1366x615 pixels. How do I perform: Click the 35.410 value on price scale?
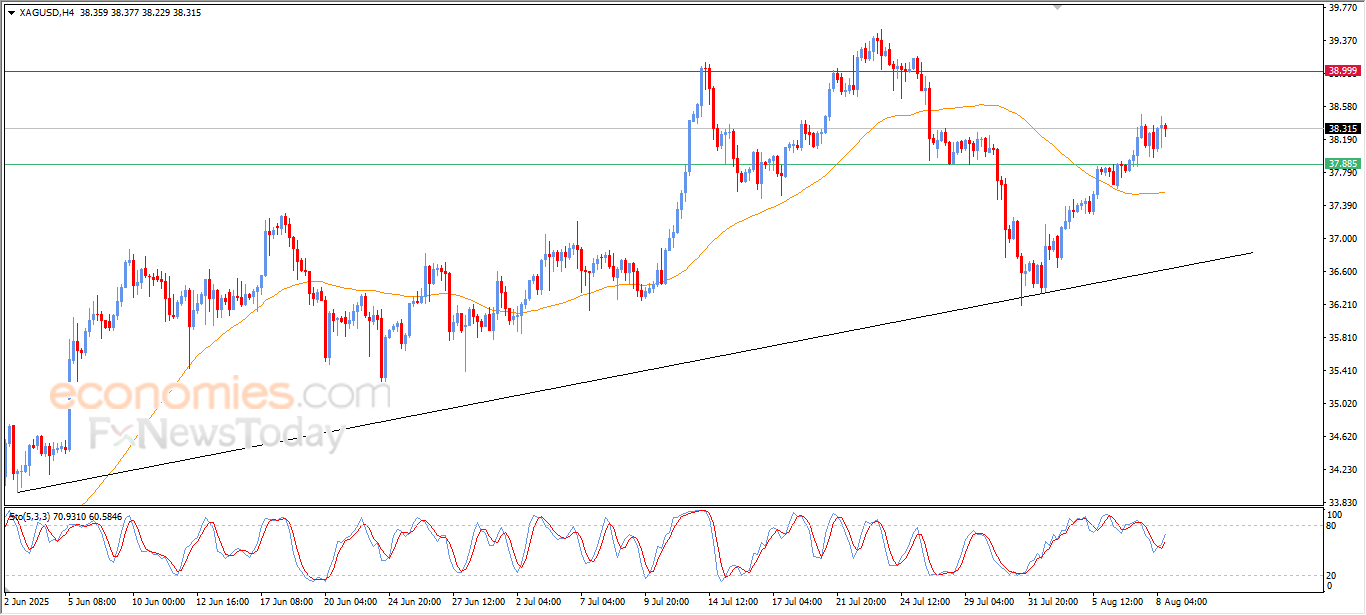click(1342, 370)
